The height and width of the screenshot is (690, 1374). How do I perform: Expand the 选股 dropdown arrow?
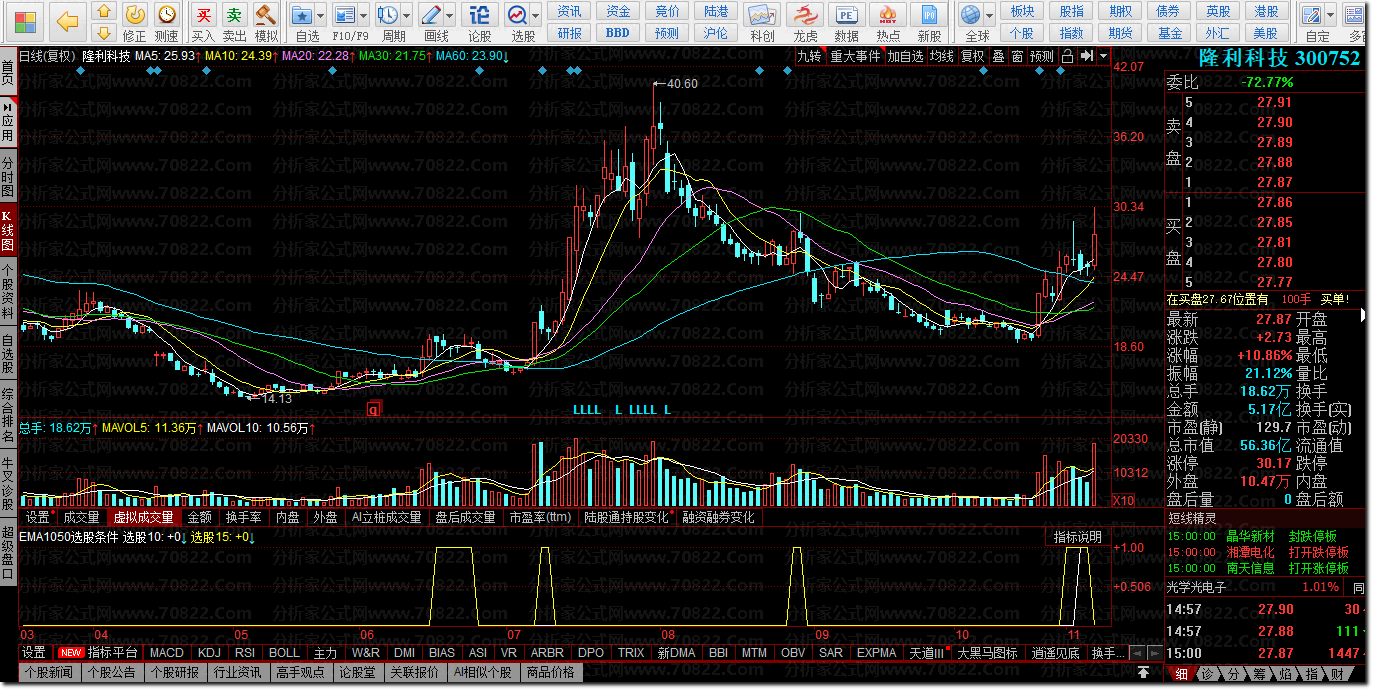tap(536, 16)
